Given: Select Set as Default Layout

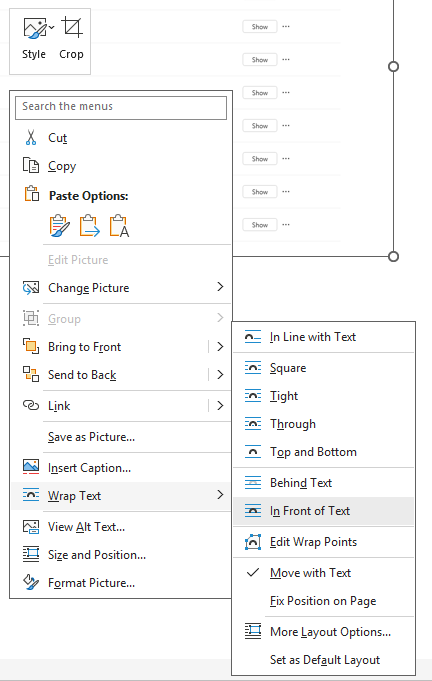Looking at the screenshot, I should (325, 660).
